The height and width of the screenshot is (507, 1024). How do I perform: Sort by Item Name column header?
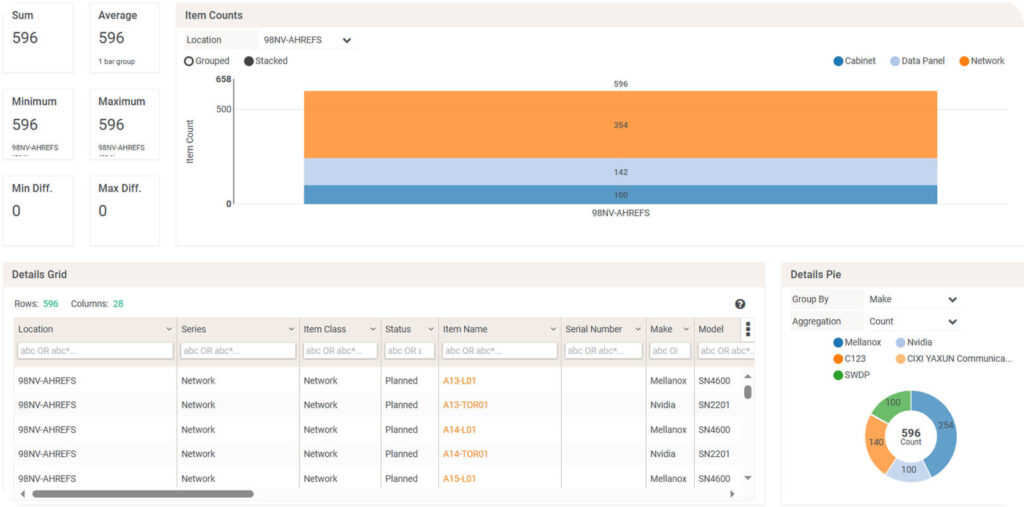pyautogui.click(x=493, y=329)
